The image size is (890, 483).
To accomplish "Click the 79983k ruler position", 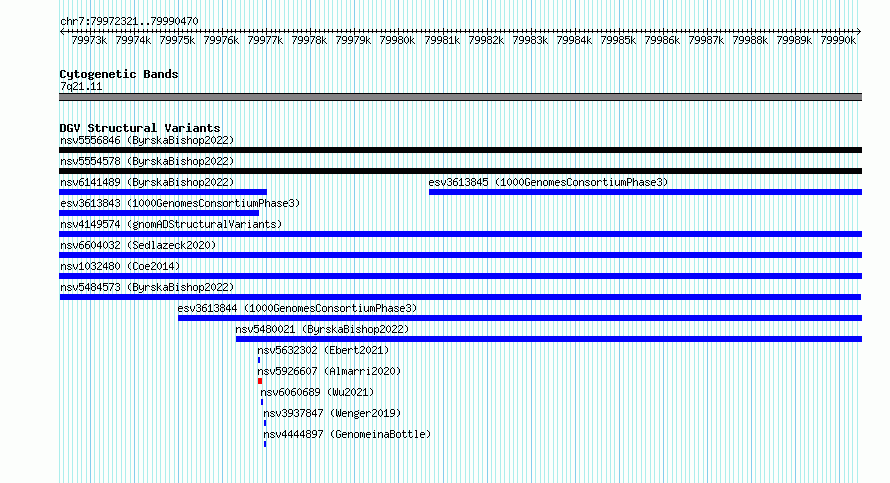I will coord(530,40).
